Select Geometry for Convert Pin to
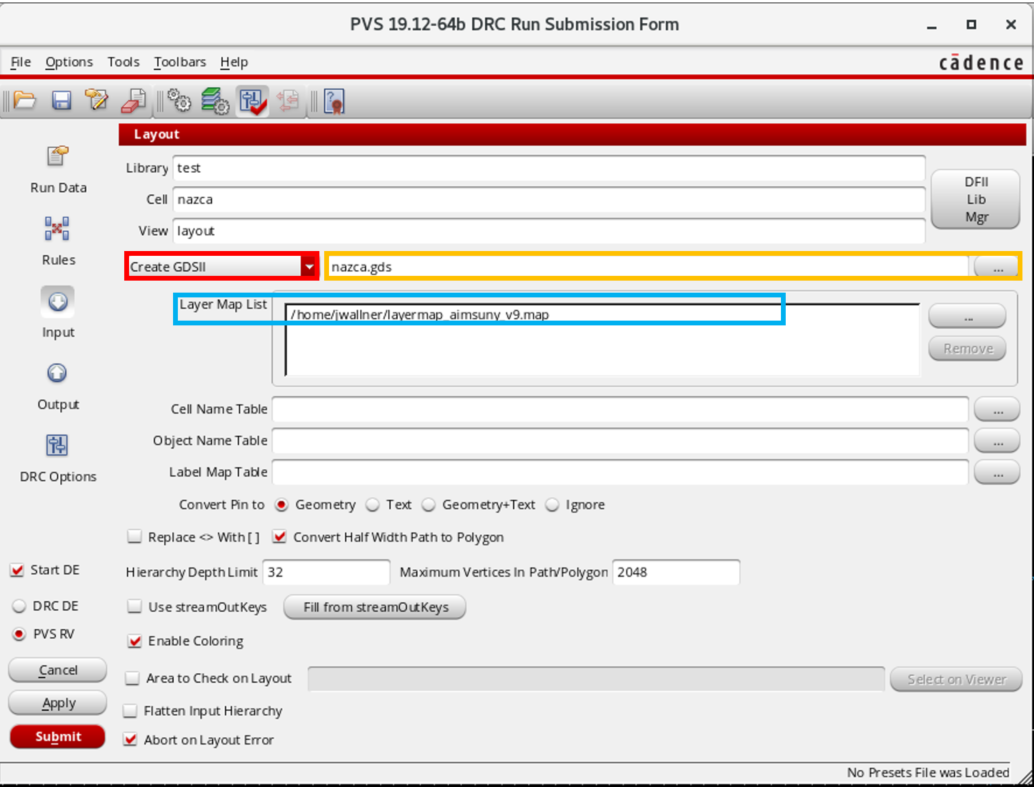The image size is (1034, 787). (x=282, y=505)
